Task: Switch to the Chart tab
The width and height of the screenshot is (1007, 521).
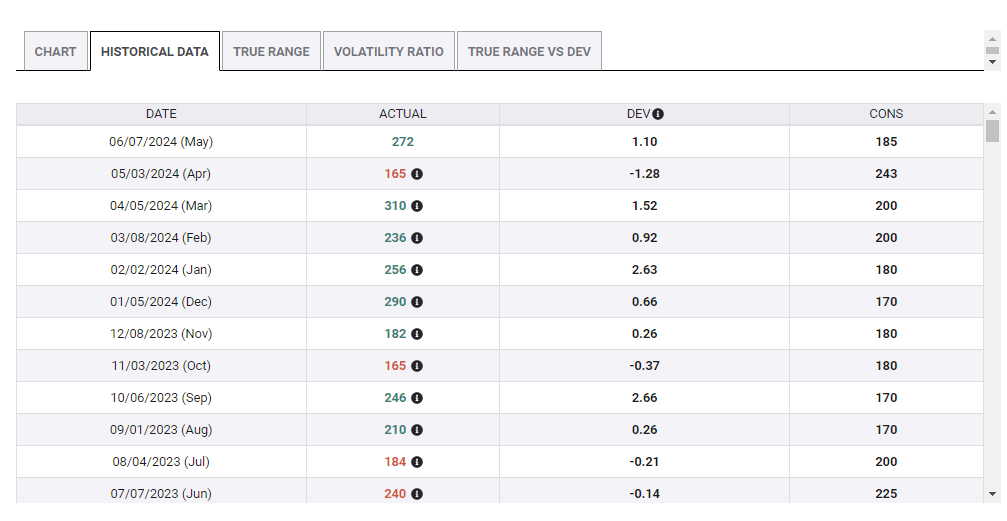Action: pos(55,51)
